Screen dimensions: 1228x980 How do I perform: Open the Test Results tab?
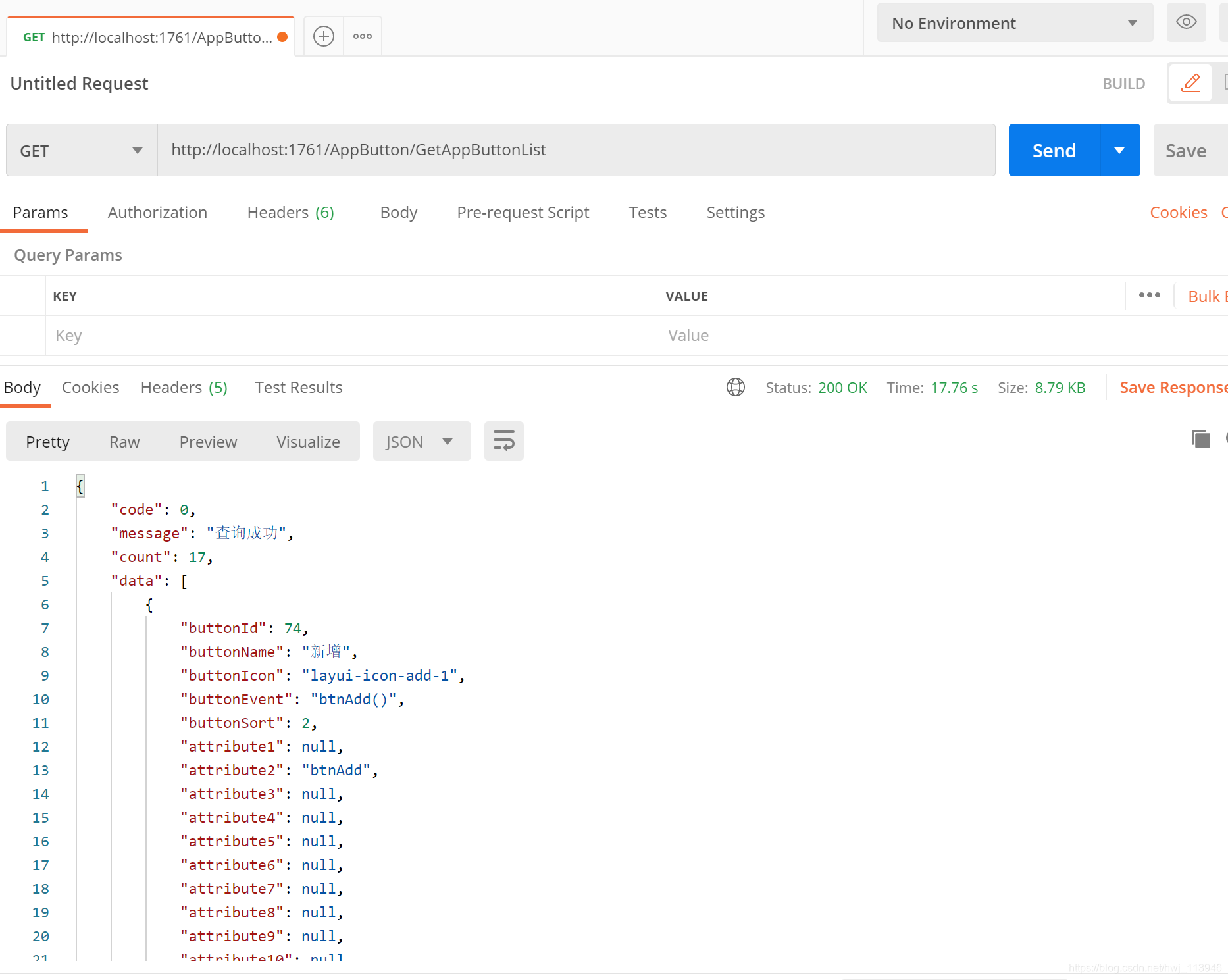tap(298, 387)
